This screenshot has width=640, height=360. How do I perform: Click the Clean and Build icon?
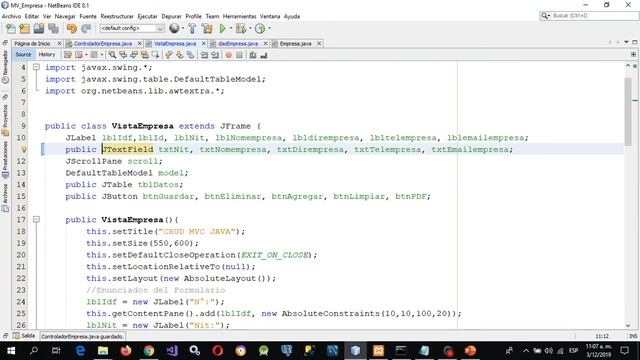click(x=207, y=29)
